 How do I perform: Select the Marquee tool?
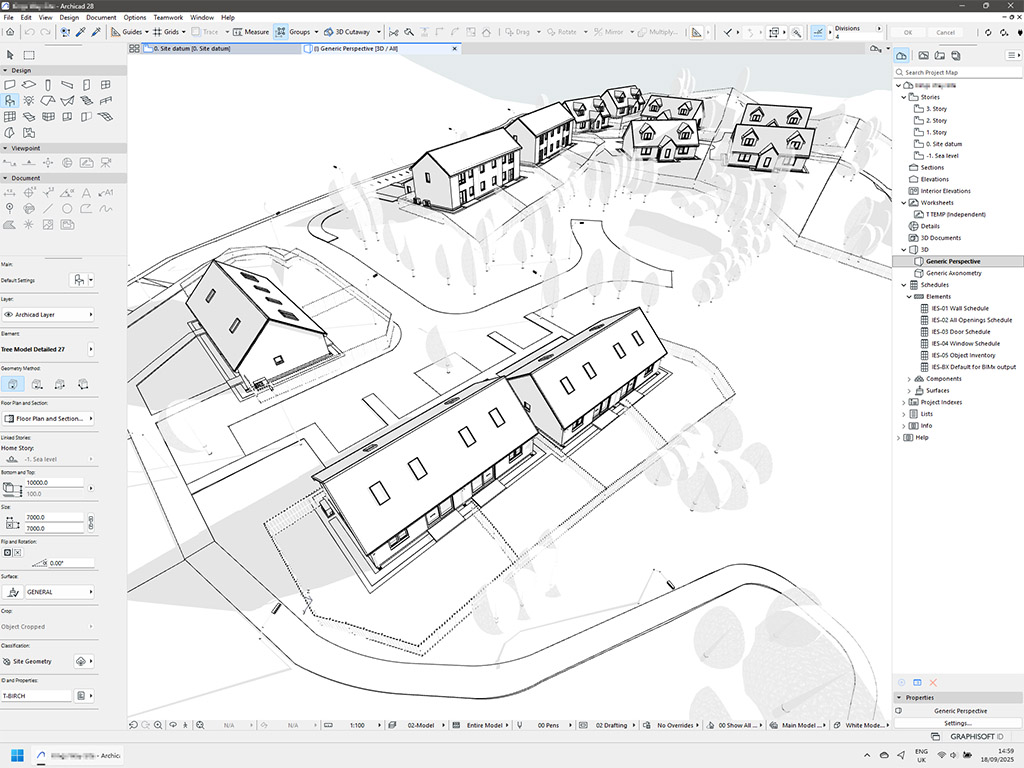click(x=29, y=55)
